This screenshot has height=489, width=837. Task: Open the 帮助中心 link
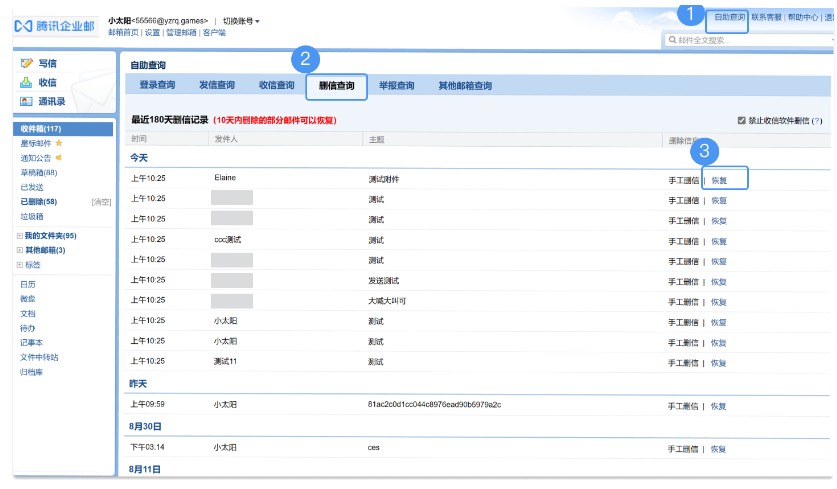802,18
